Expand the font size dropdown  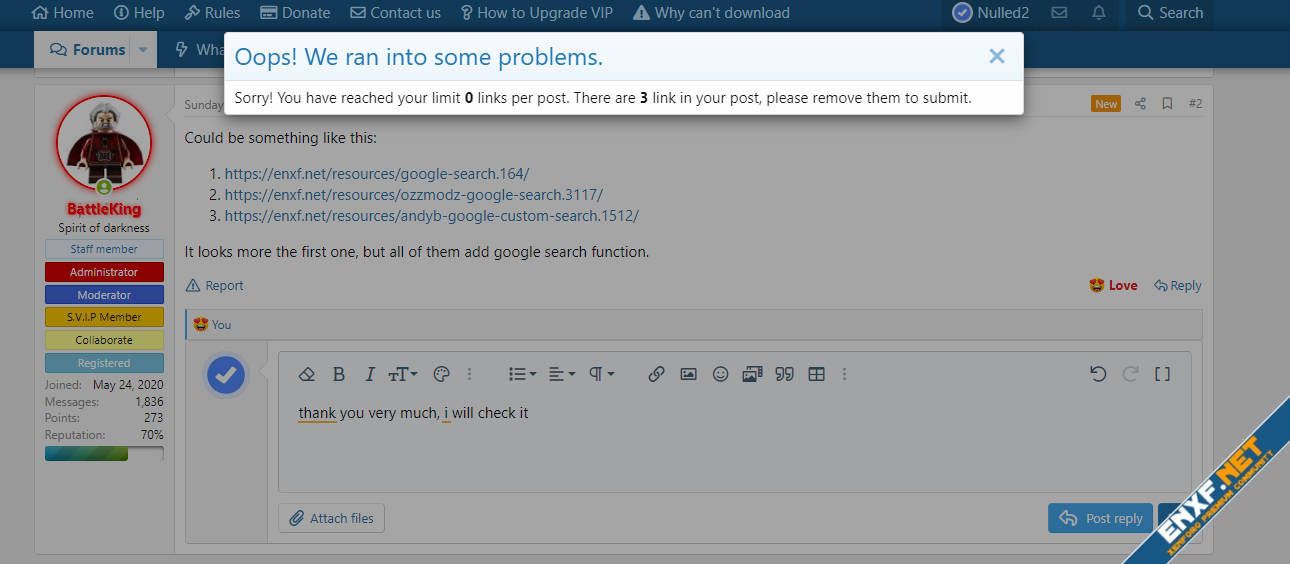403,374
